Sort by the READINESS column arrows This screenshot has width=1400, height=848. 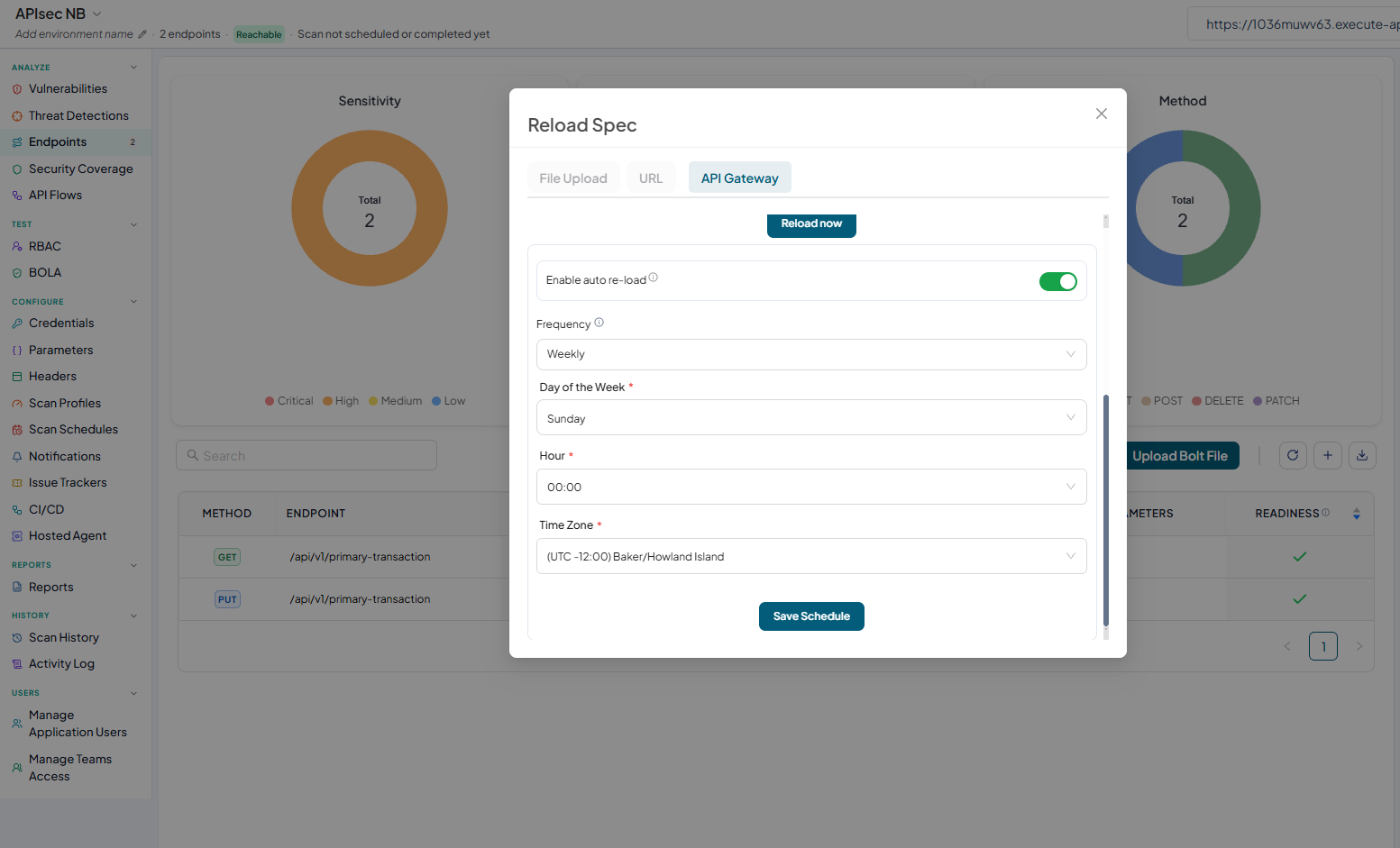[1357, 514]
